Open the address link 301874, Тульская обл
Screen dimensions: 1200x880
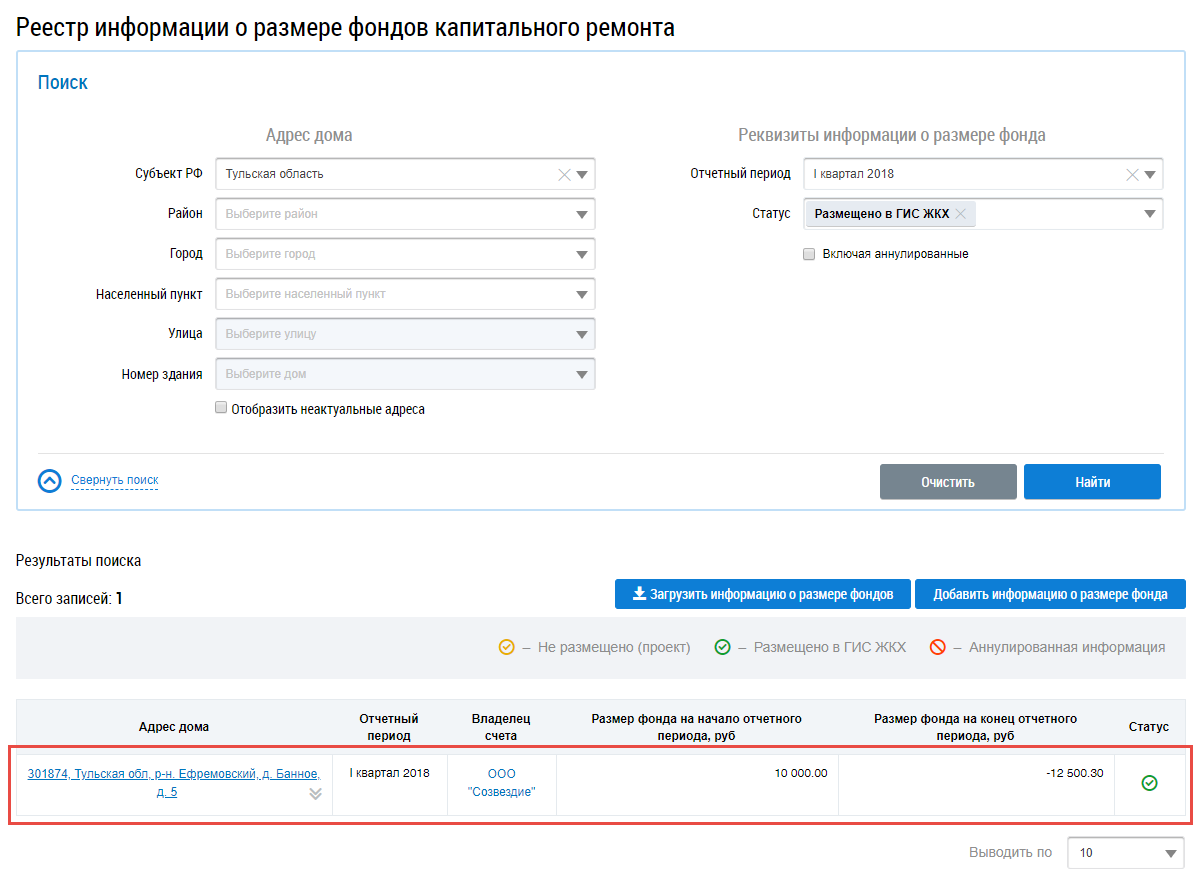click(x=174, y=783)
